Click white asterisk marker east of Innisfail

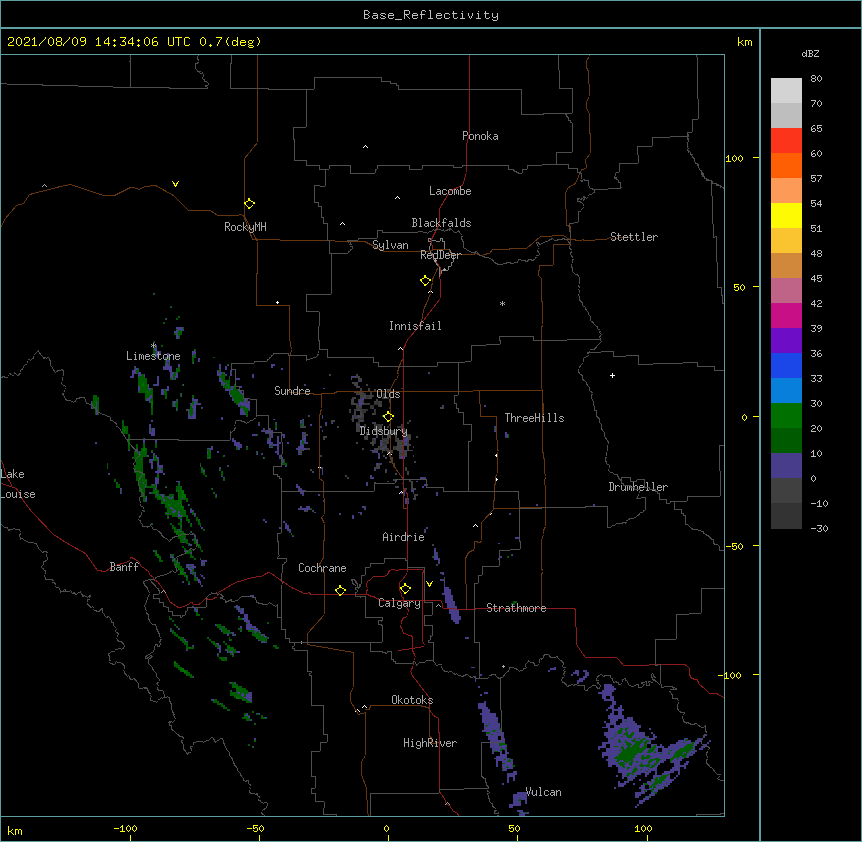coord(502,304)
